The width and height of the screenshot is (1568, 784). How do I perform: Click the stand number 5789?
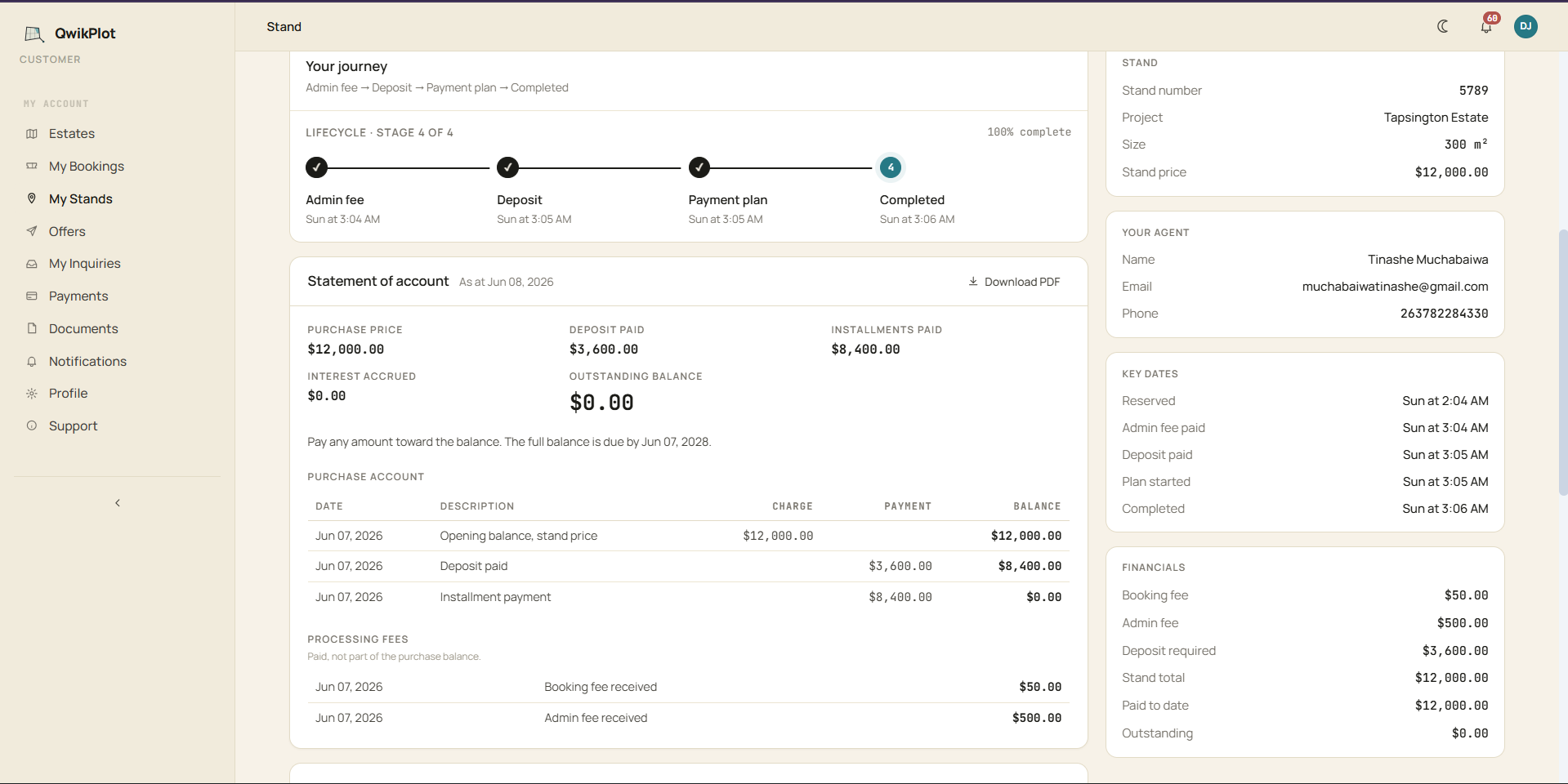1473,91
